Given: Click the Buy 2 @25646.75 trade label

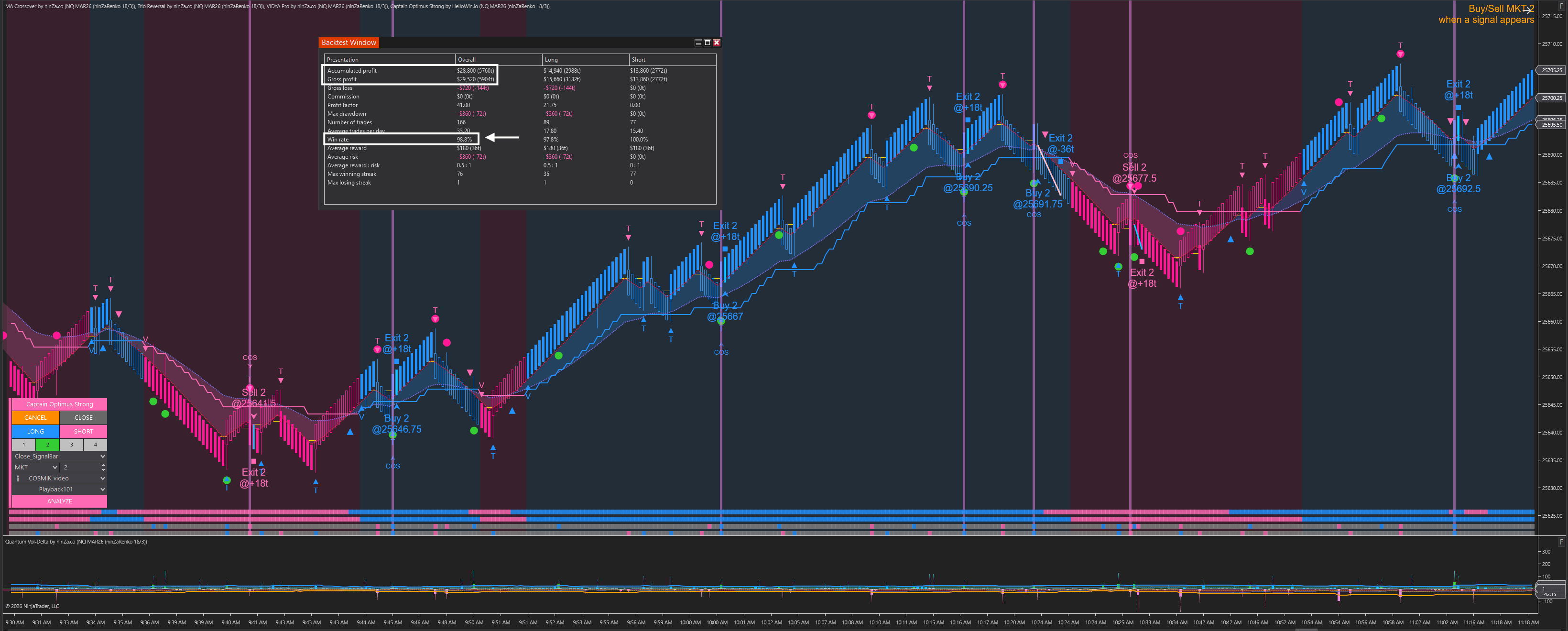Looking at the screenshot, I should pos(397,424).
